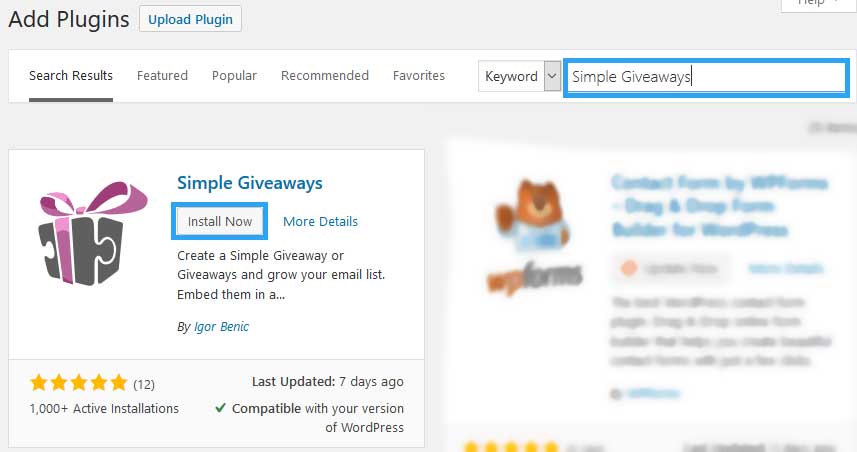The height and width of the screenshot is (452, 857).
Task: Open the Favorites tab
Action: pyautogui.click(x=419, y=75)
